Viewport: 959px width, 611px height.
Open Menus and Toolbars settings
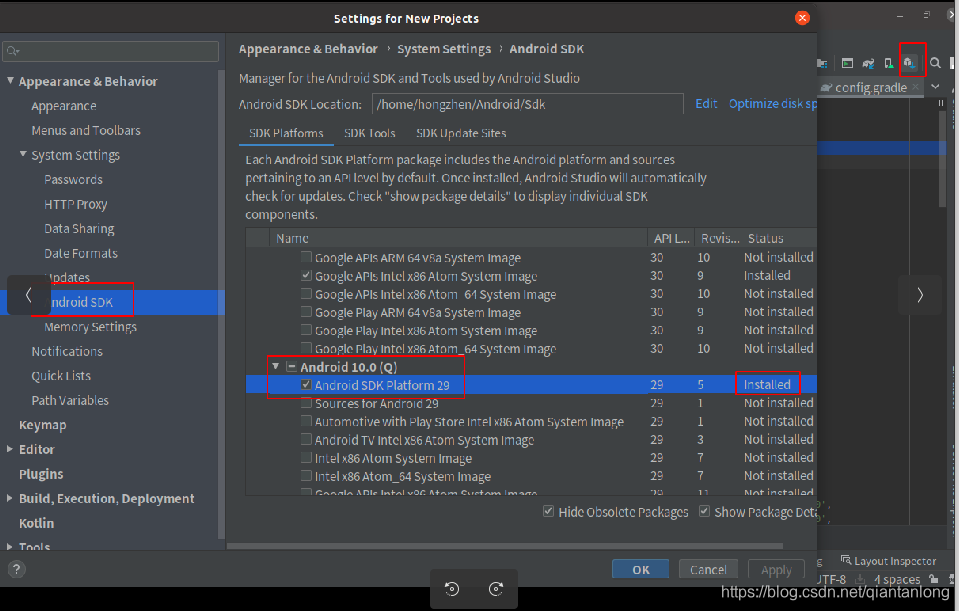click(x=86, y=130)
